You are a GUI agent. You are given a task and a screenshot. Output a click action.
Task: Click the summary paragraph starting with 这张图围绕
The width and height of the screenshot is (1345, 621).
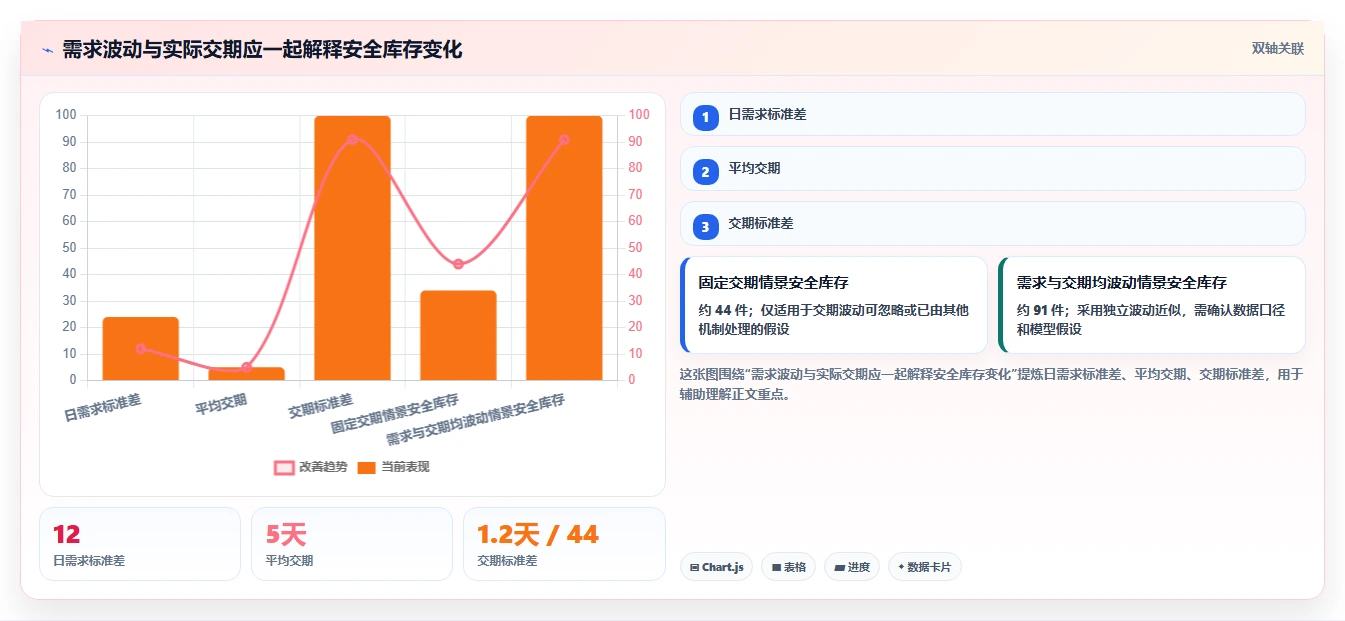coord(991,384)
